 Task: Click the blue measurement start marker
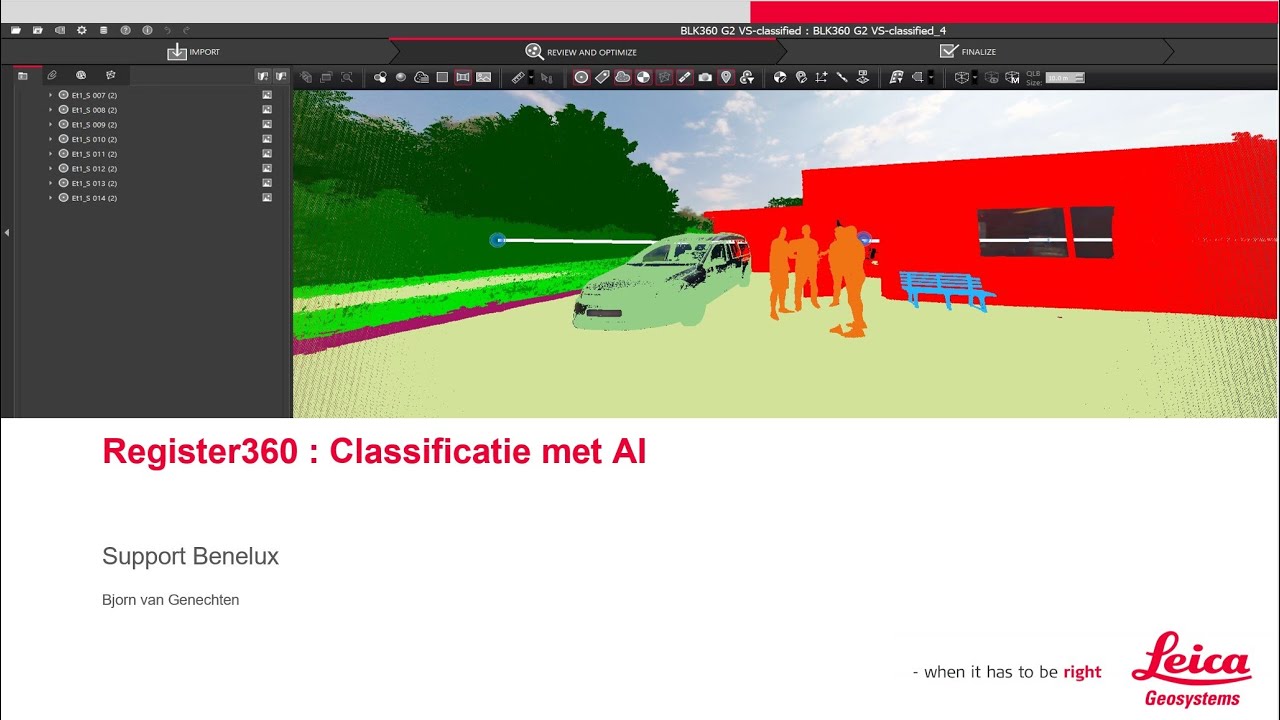coord(497,240)
